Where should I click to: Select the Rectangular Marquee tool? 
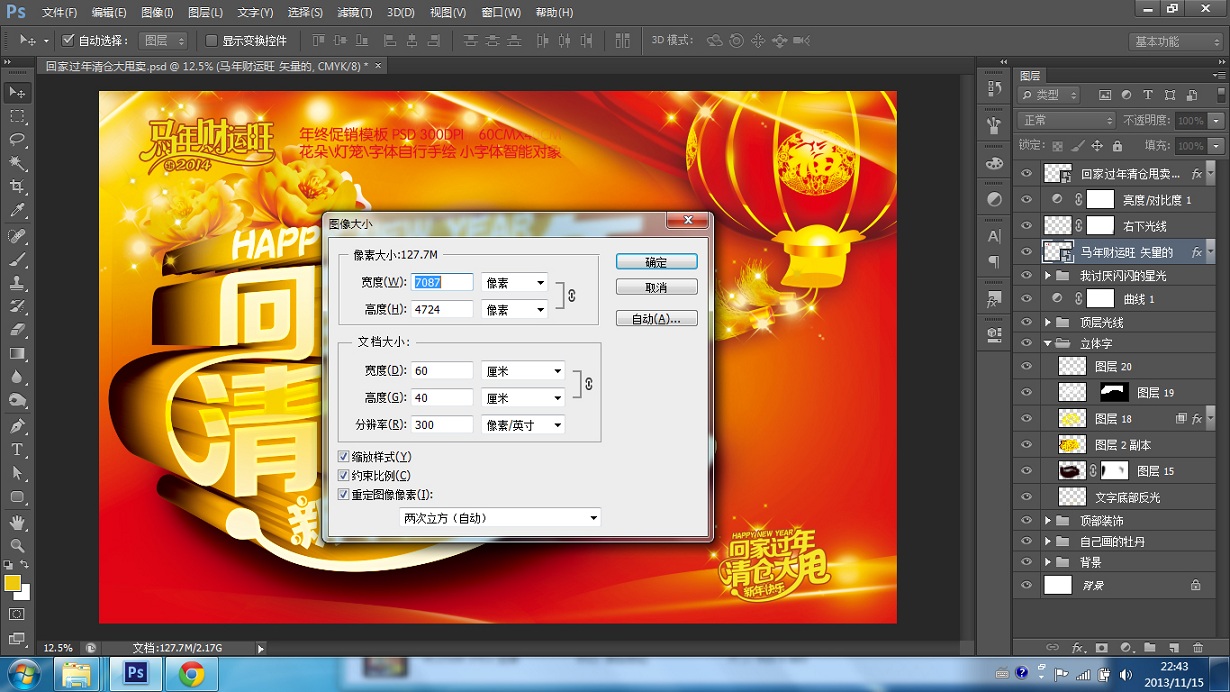[x=17, y=116]
